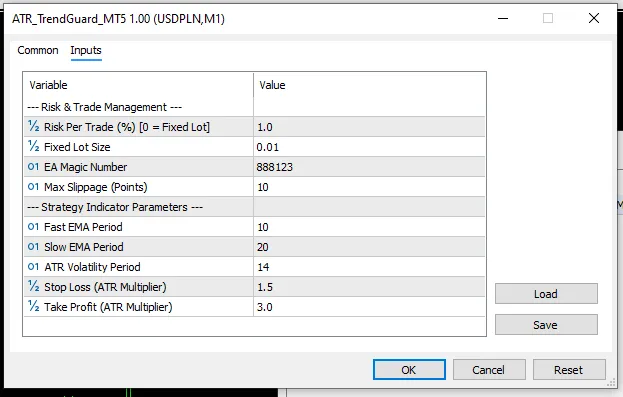Click the double-type icon beside Take Profit
623x397 pixels.
[33, 306]
